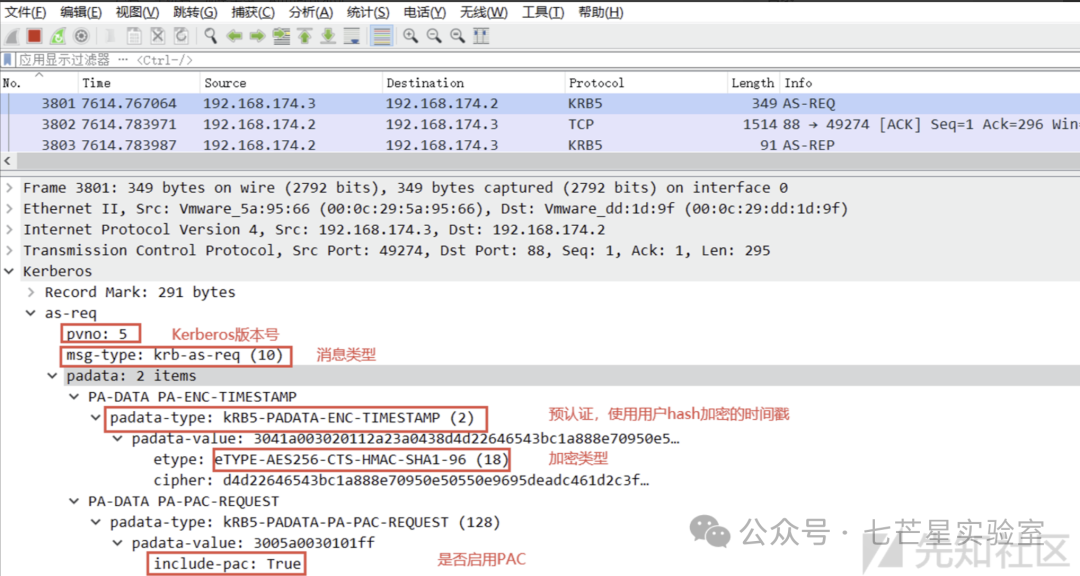
Task: Expand the Ethernet II detail row
Action: [x=9, y=208]
